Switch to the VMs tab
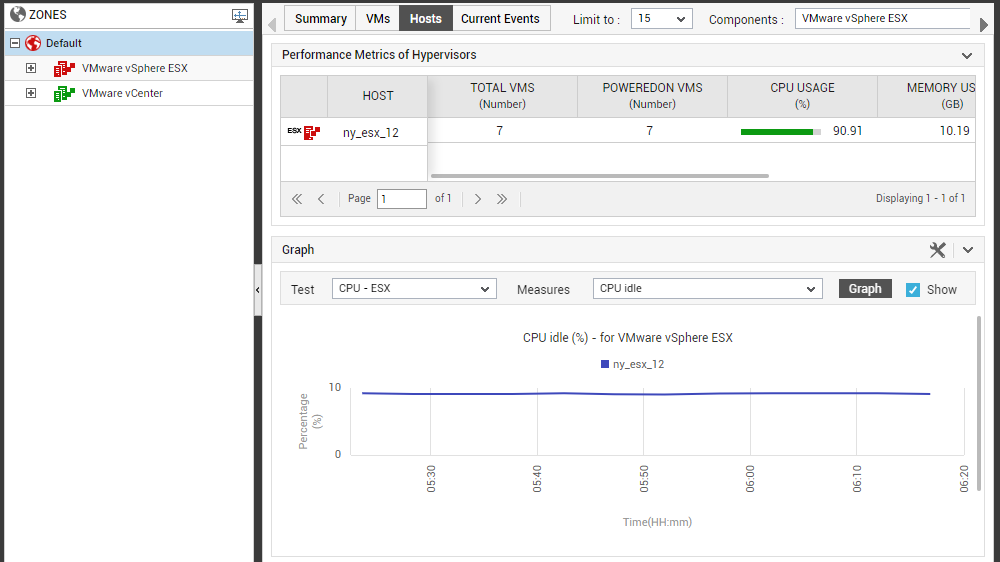Screen dimensions: 1000x562 (378, 18)
